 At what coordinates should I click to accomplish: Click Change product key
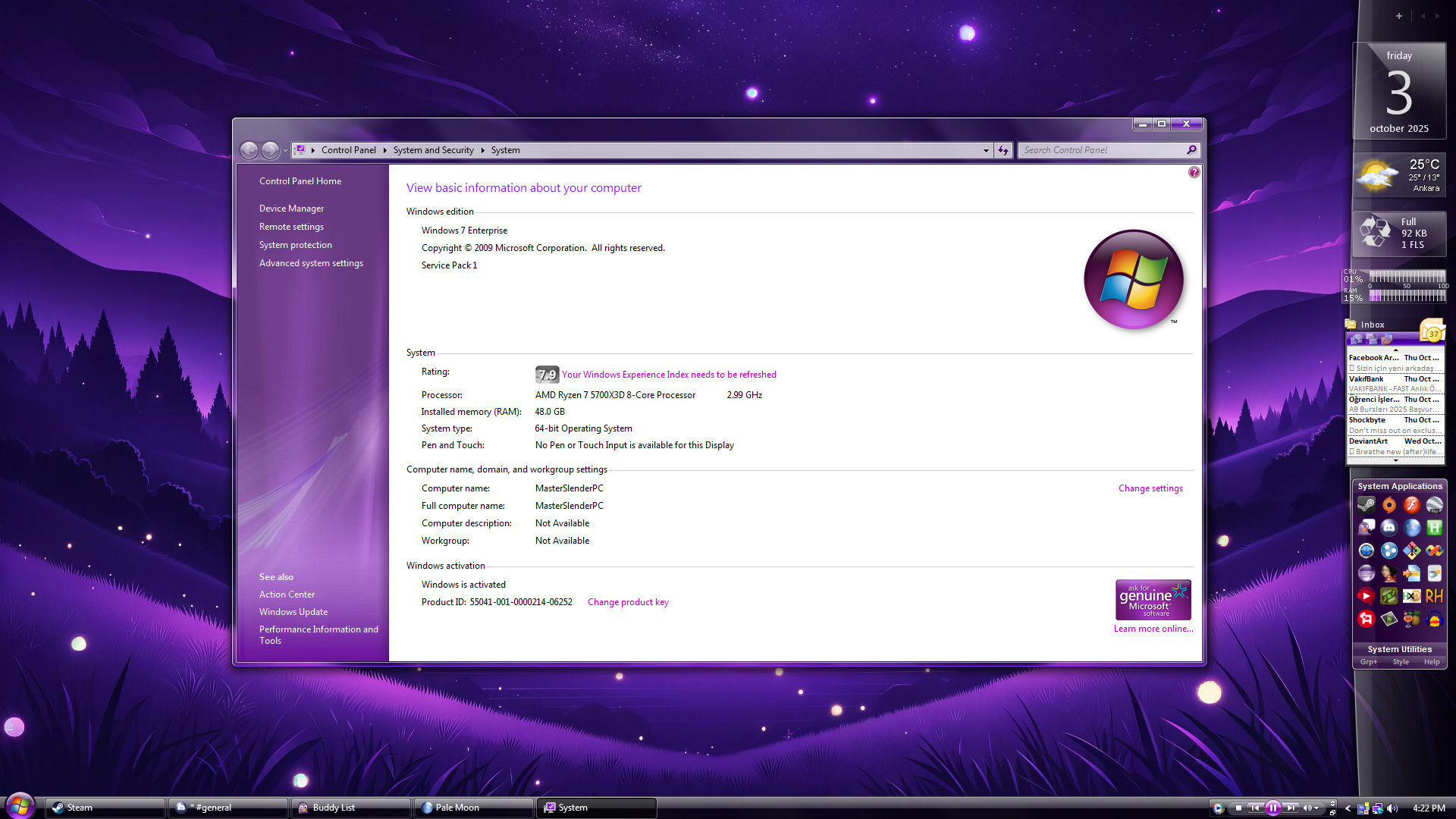click(x=628, y=602)
